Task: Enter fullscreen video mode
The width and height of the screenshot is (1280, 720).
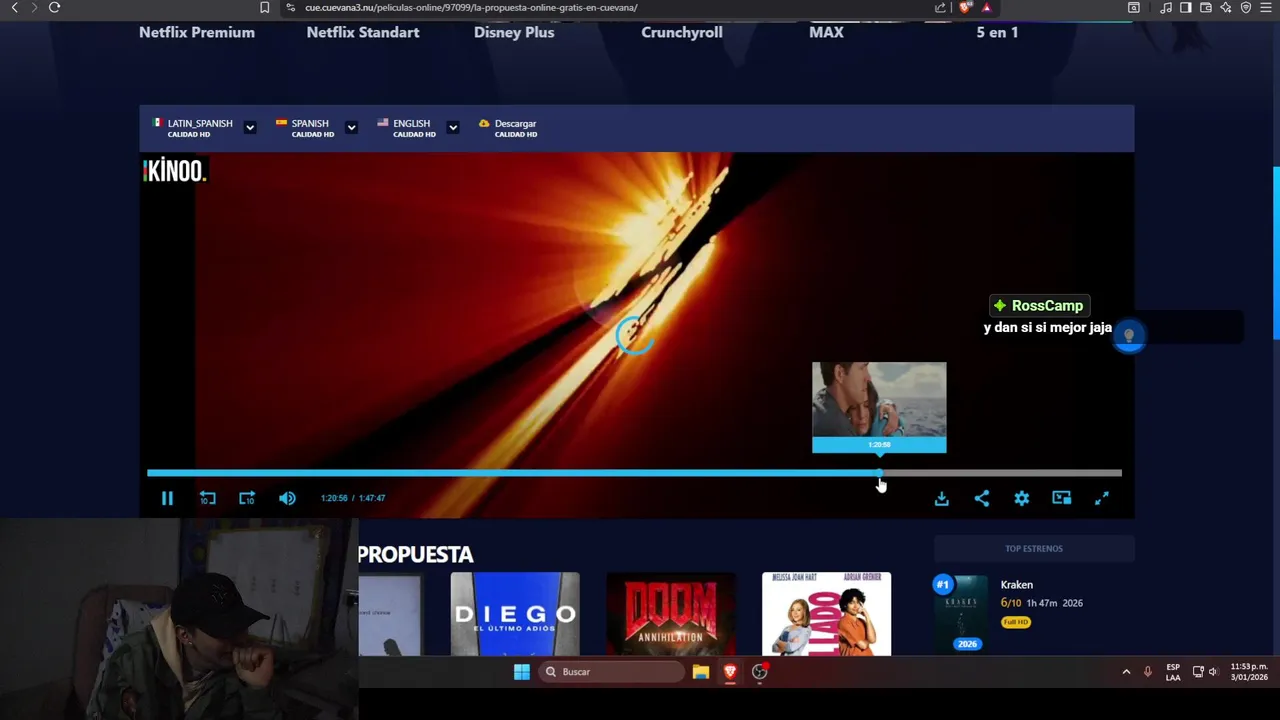Action: [x=1101, y=498]
